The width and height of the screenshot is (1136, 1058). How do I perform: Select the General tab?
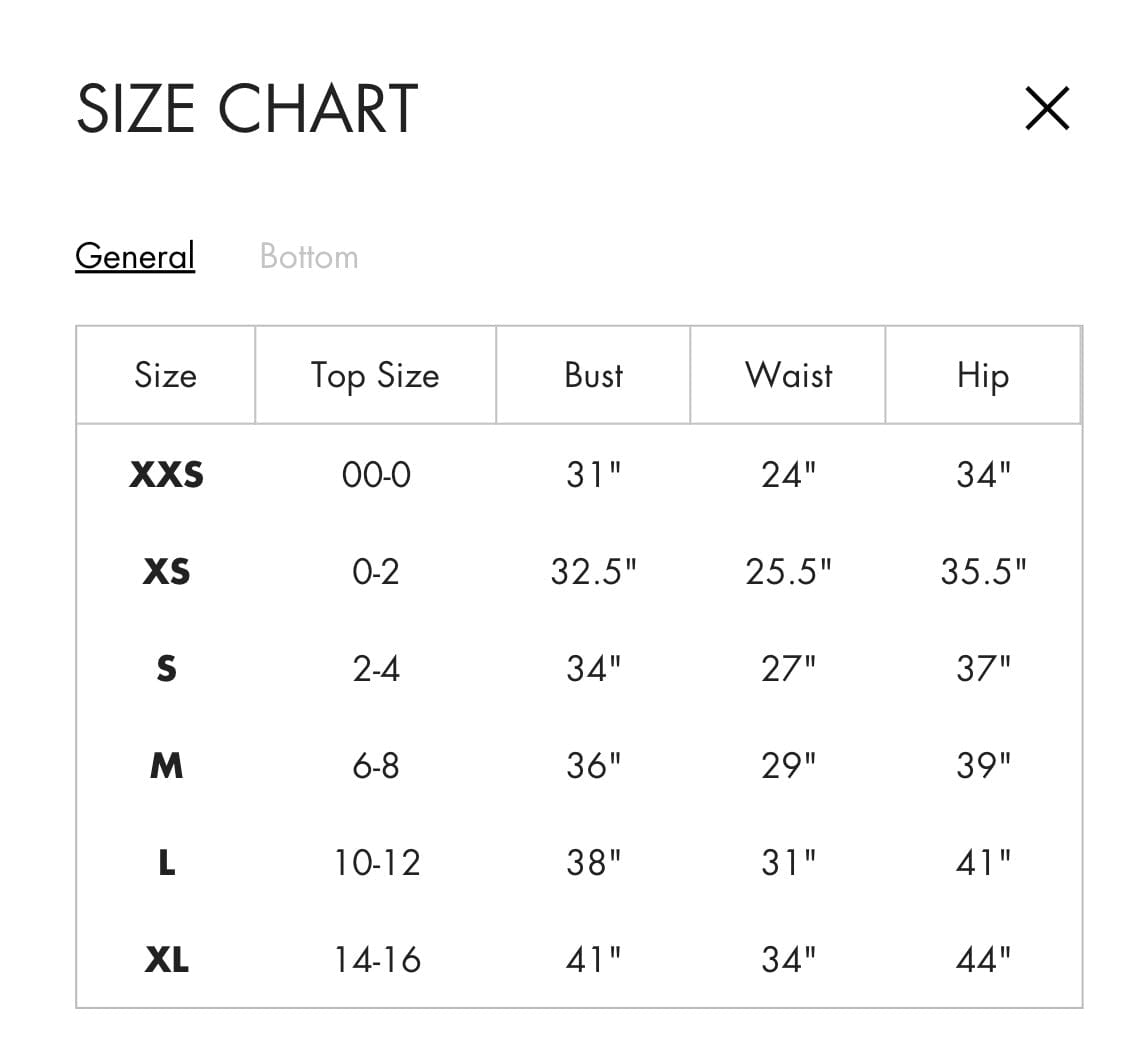[135, 256]
